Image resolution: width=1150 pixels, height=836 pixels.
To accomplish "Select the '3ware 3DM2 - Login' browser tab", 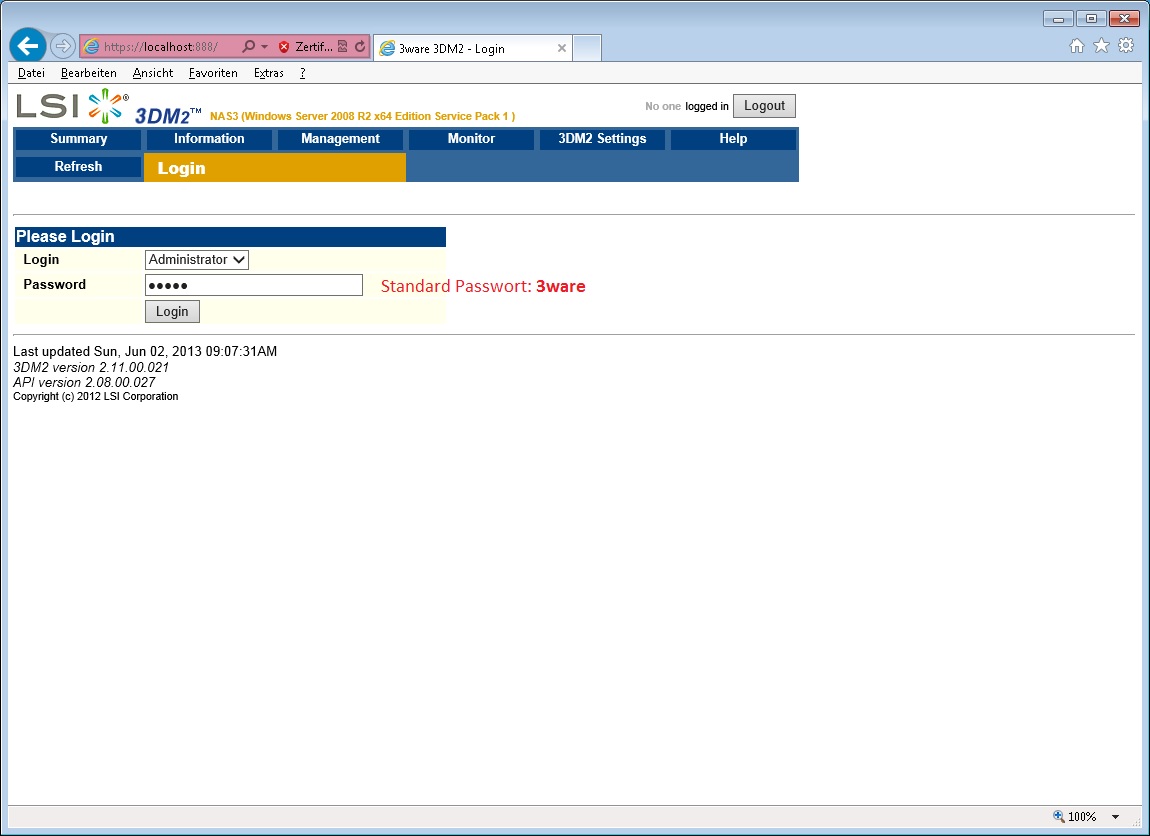I will (x=473, y=48).
